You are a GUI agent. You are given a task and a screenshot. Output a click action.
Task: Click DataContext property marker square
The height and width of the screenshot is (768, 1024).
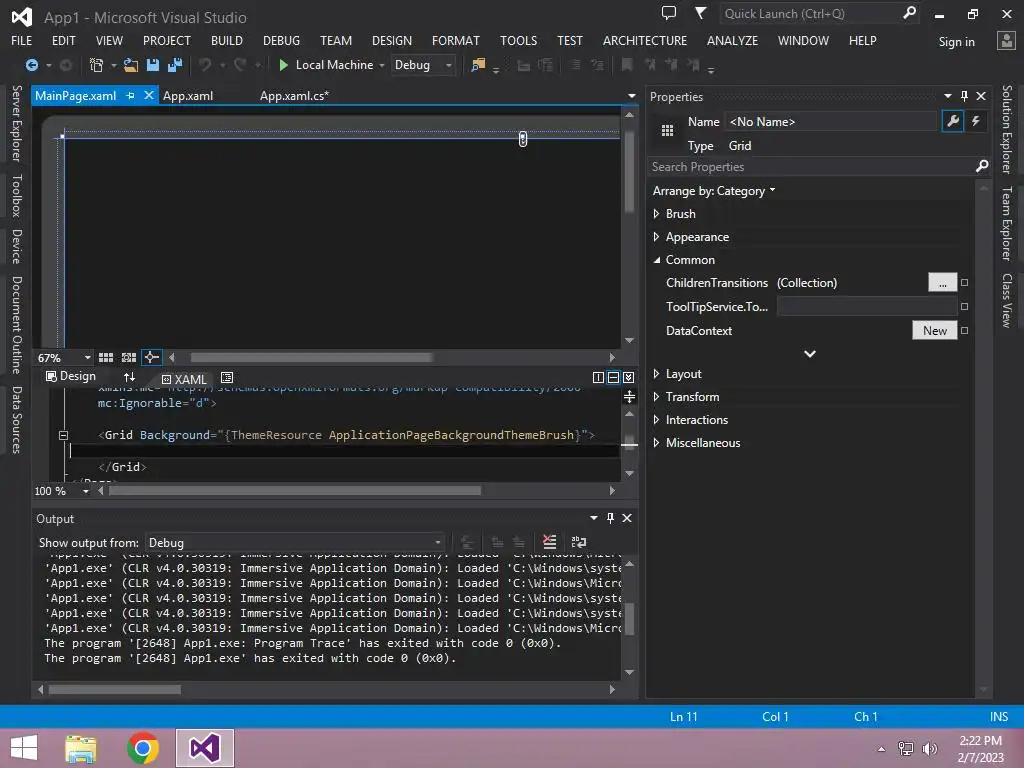pos(965,330)
